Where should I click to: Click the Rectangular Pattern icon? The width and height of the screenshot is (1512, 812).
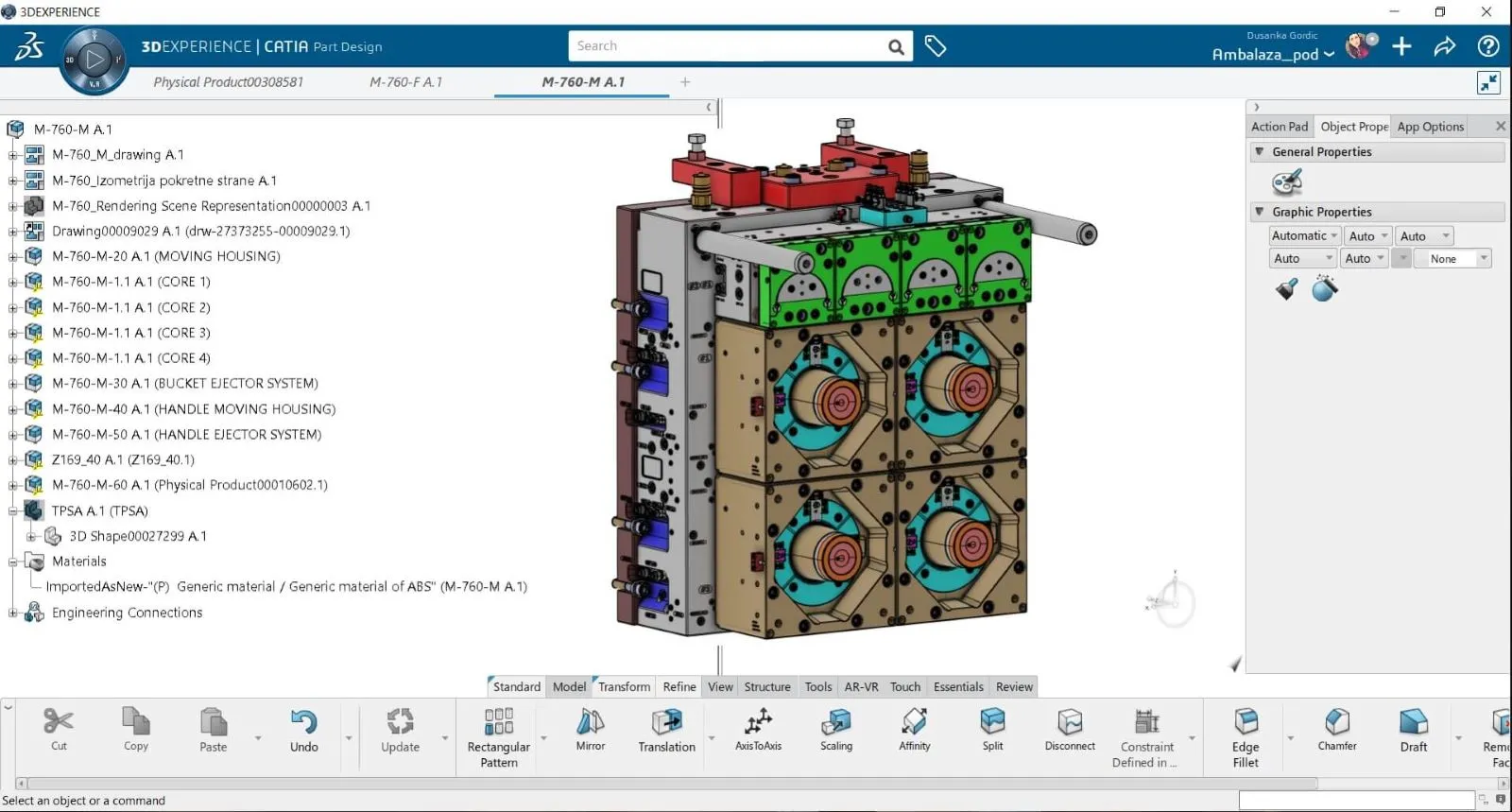[499, 723]
